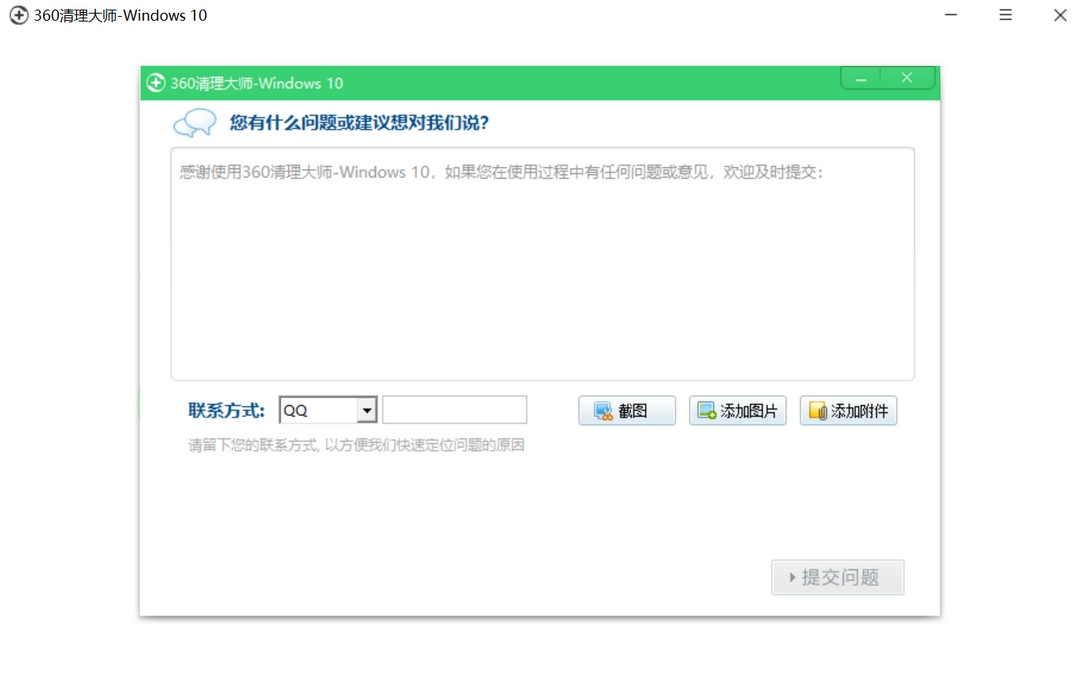Click the paperclip icon on 添加附件 button
Image resolution: width=1080 pixels, height=679 pixels.
pyautogui.click(x=820, y=410)
